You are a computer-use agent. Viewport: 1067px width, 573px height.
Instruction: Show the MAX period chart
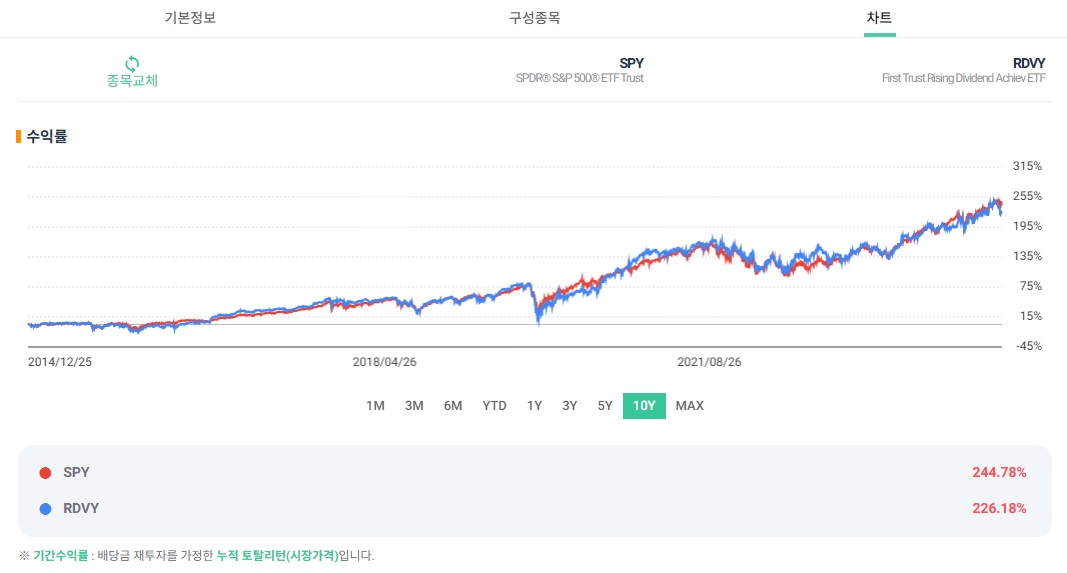pos(689,406)
